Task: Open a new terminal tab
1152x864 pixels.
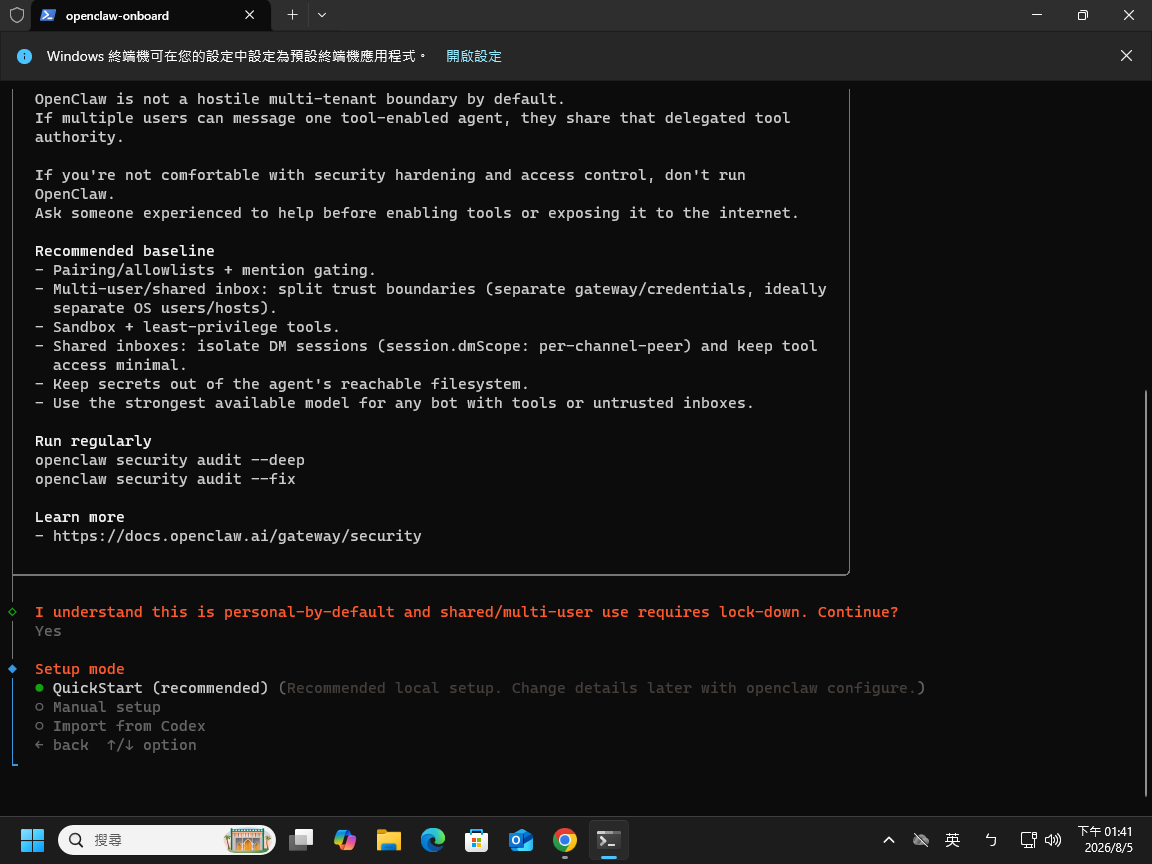Action: 292,15
